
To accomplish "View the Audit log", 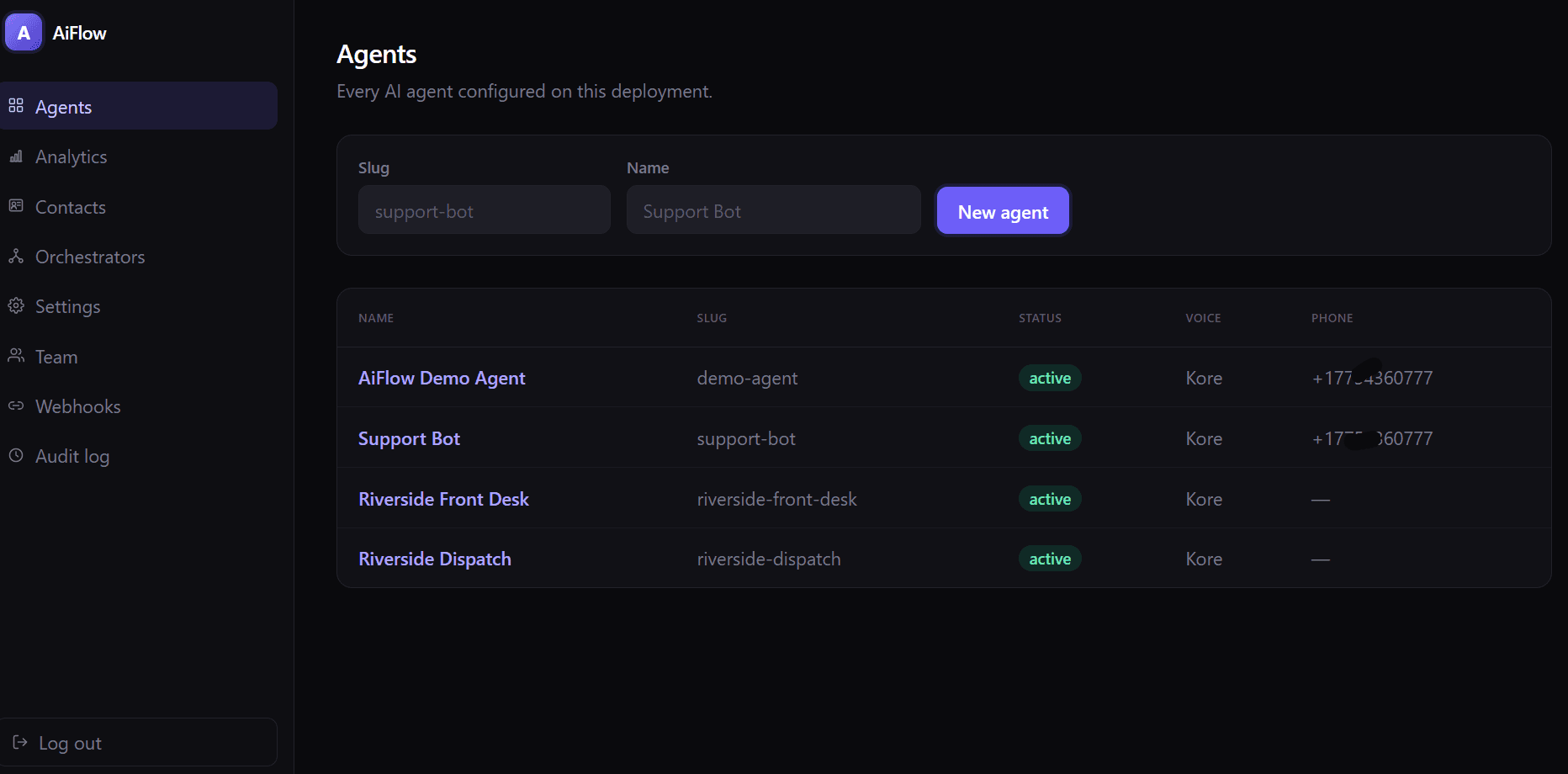I will pos(139,456).
